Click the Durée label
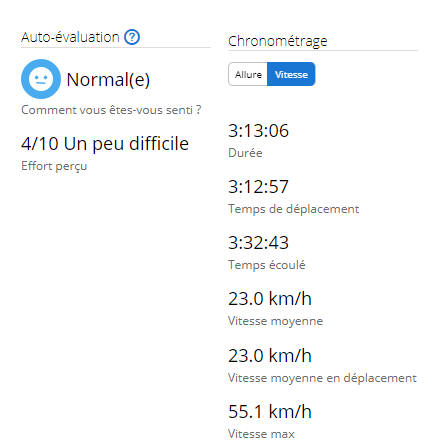Image resolution: width=440 pixels, height=445 pixels. point(245,153)
